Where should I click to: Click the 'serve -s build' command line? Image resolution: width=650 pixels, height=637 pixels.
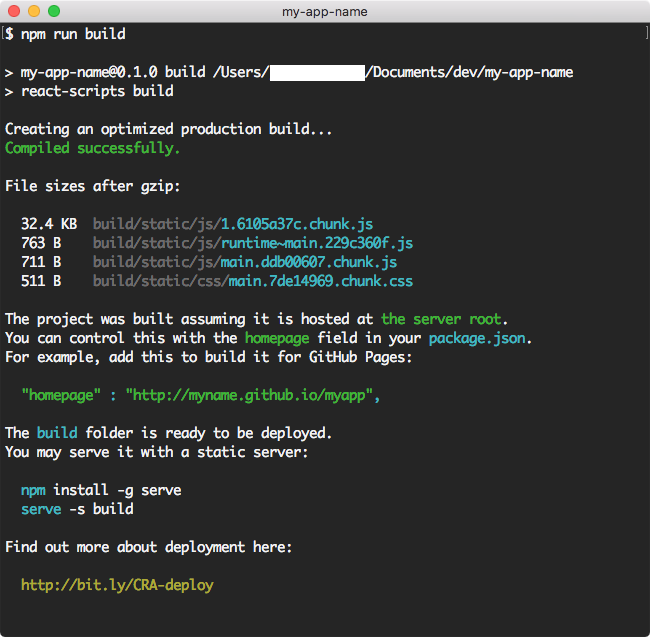(x=77, y=509)
